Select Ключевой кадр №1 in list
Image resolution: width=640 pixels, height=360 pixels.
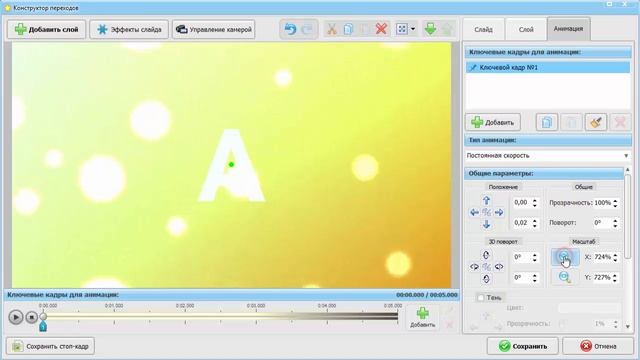547,67
